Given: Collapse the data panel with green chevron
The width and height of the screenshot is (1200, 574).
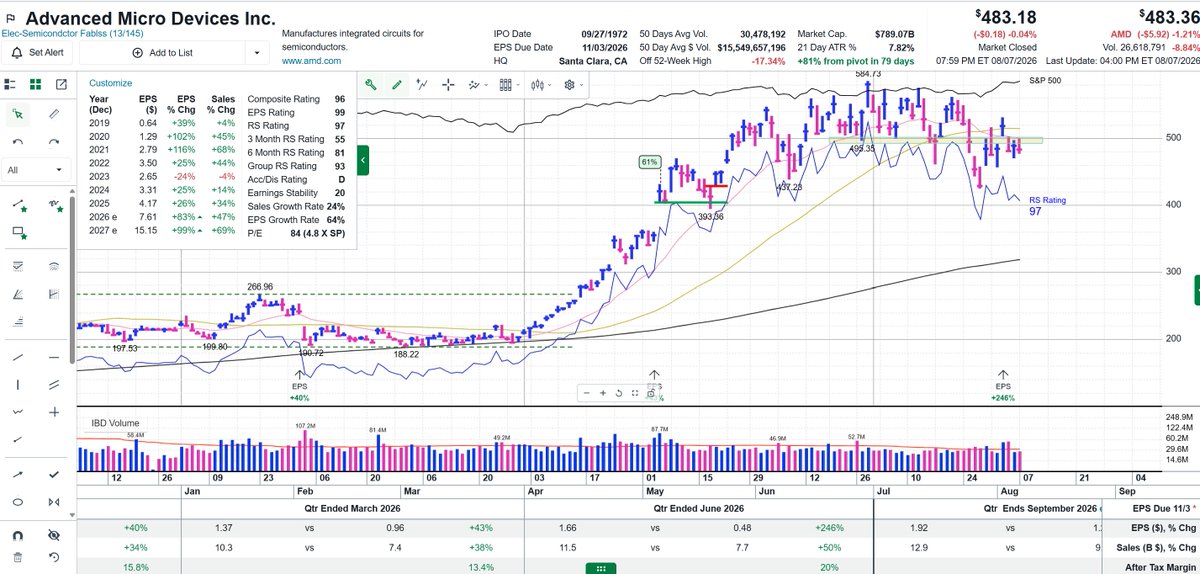Looking at the screenshot, I should [364, 161].
